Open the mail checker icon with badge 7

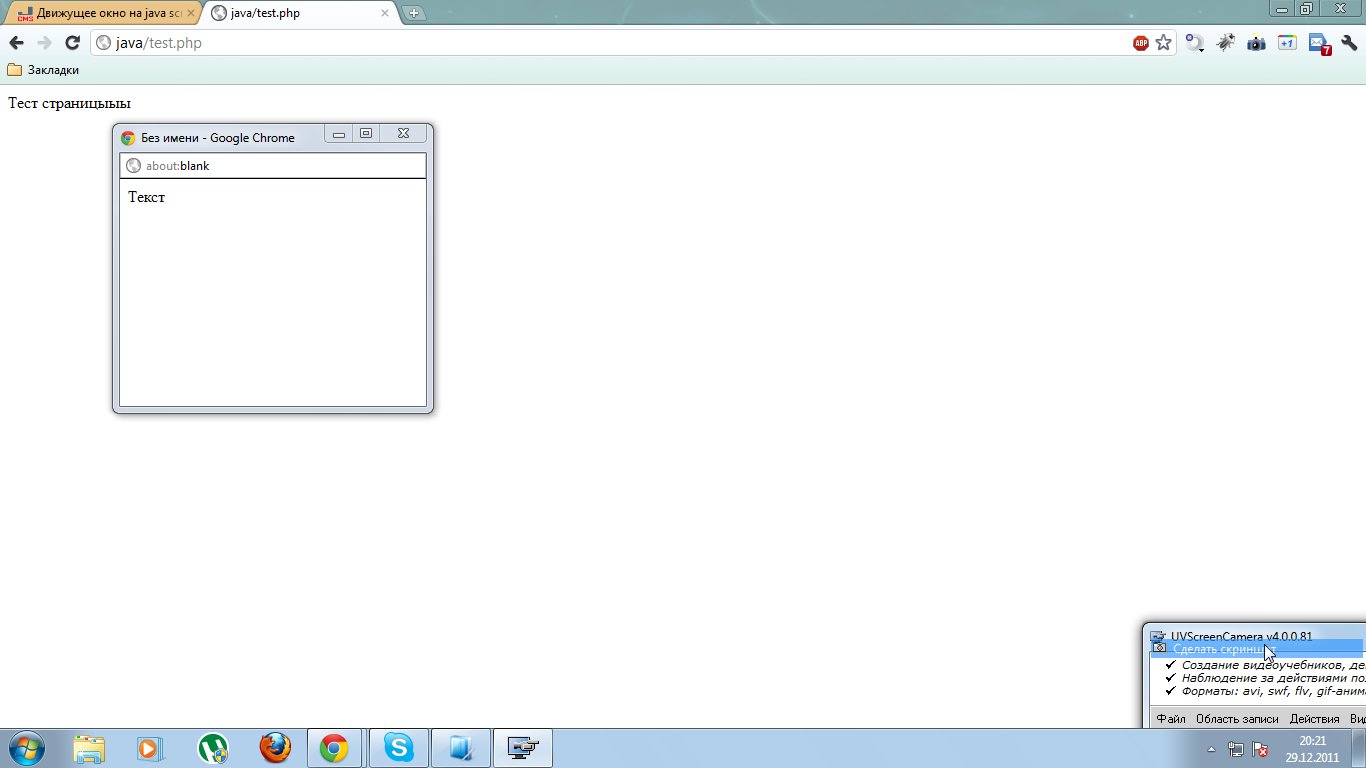point(1319,44)
